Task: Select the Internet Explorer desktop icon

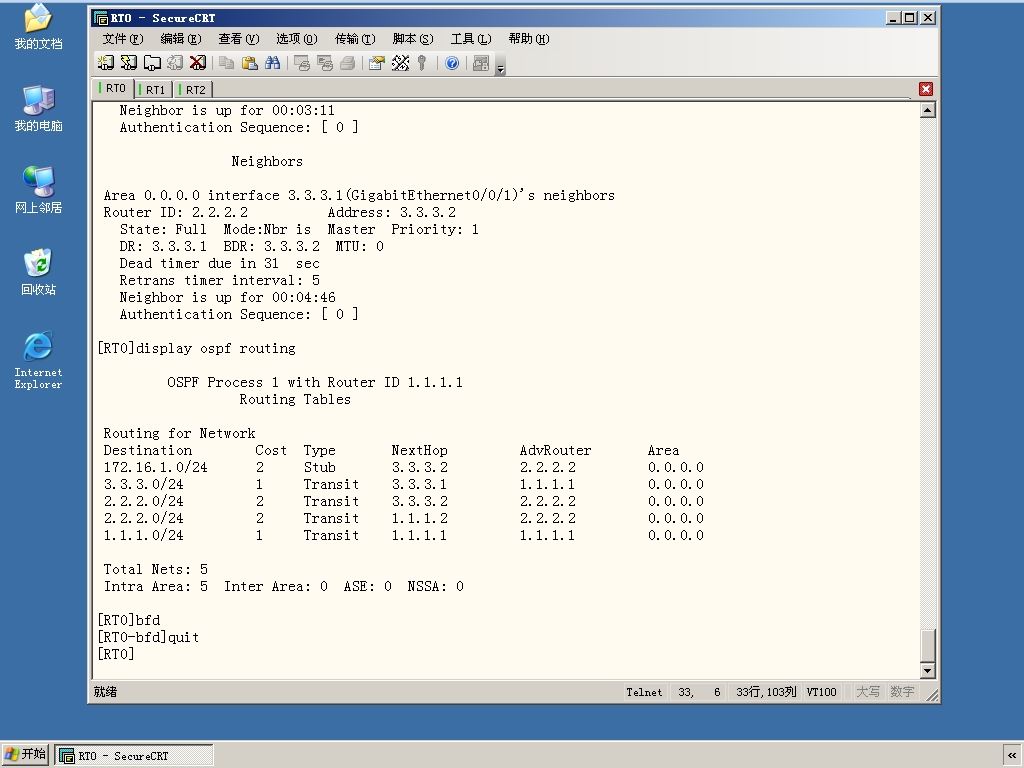Action: point(39,360)
